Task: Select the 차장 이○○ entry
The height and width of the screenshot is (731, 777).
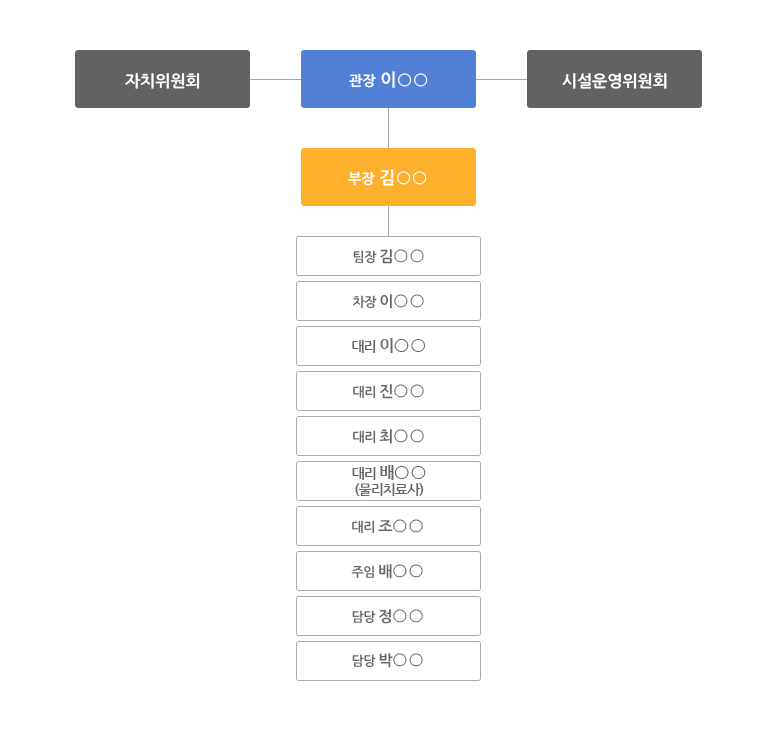Action: tap(388, 301)
